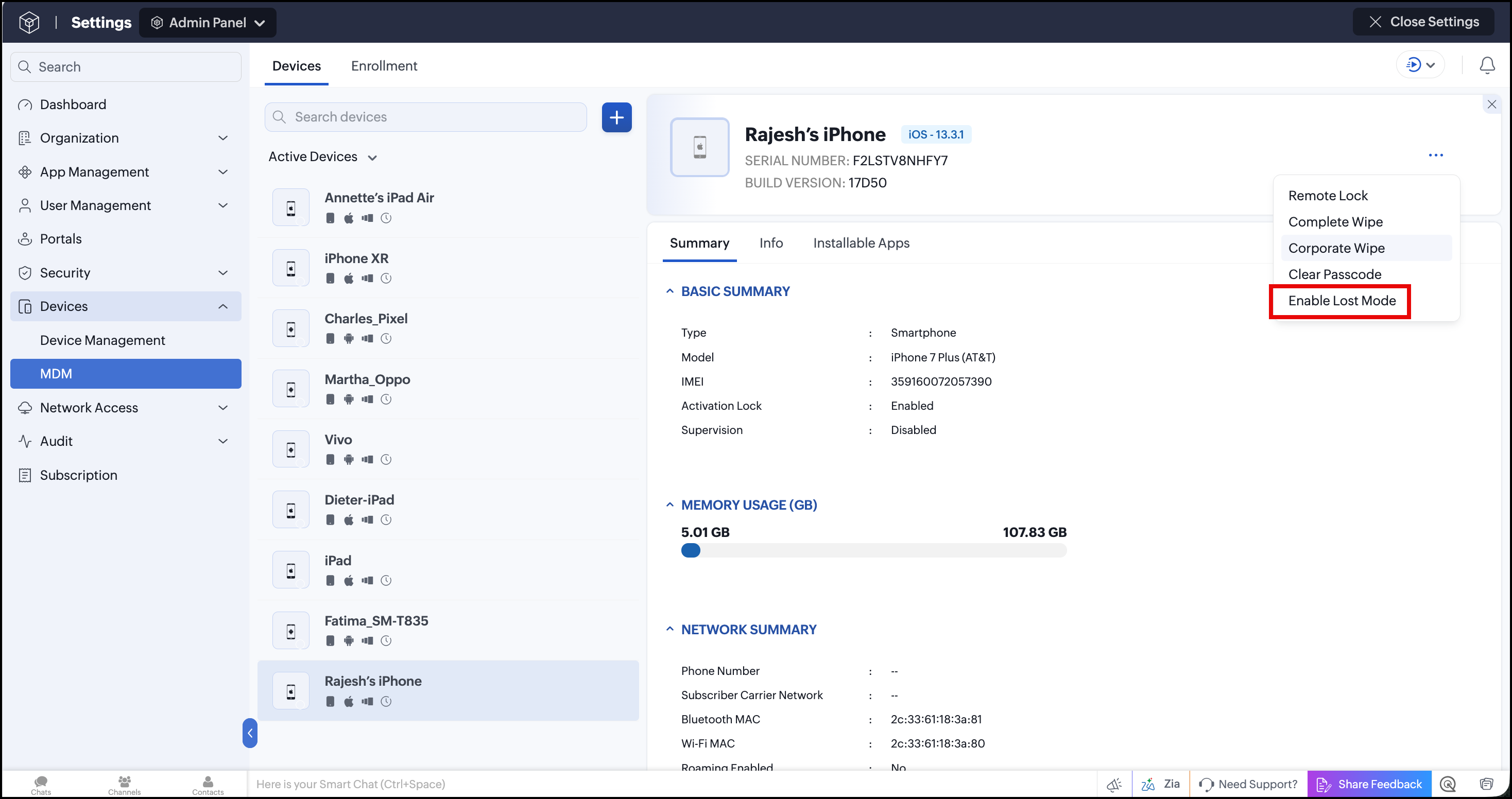Click the announcements megaphone icon in bottom bar
The width and height of the screenshot is (1512, 799).
point(1113,785)
